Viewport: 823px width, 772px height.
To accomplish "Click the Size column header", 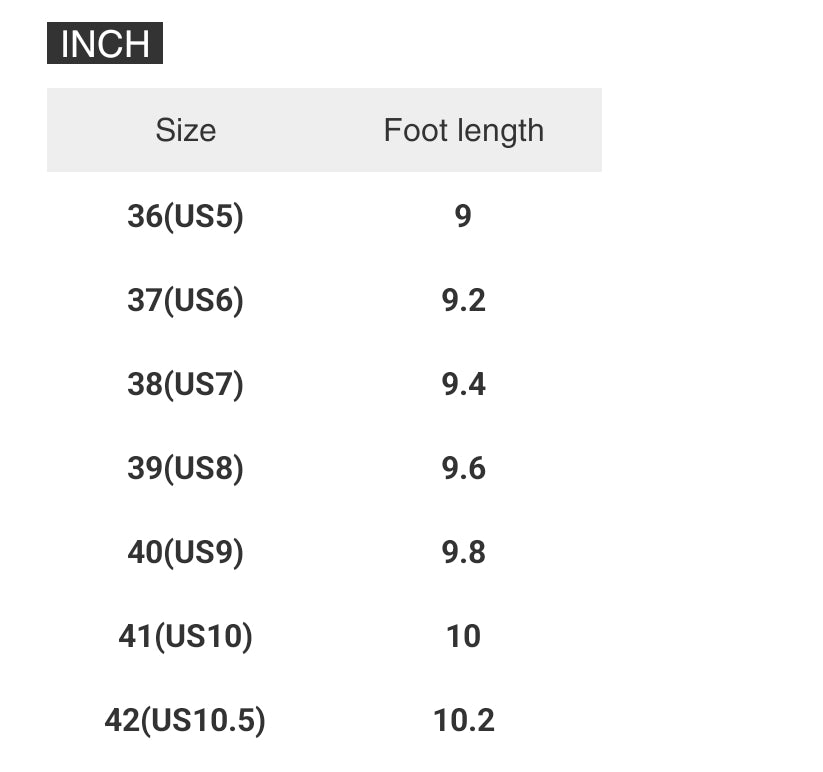I will 185,130.
